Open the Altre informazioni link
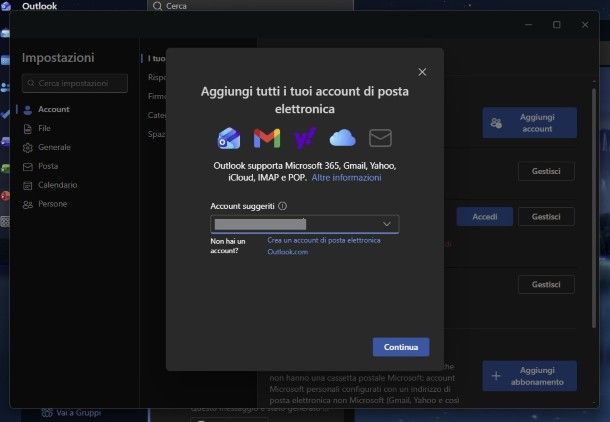 coord(346,177)
